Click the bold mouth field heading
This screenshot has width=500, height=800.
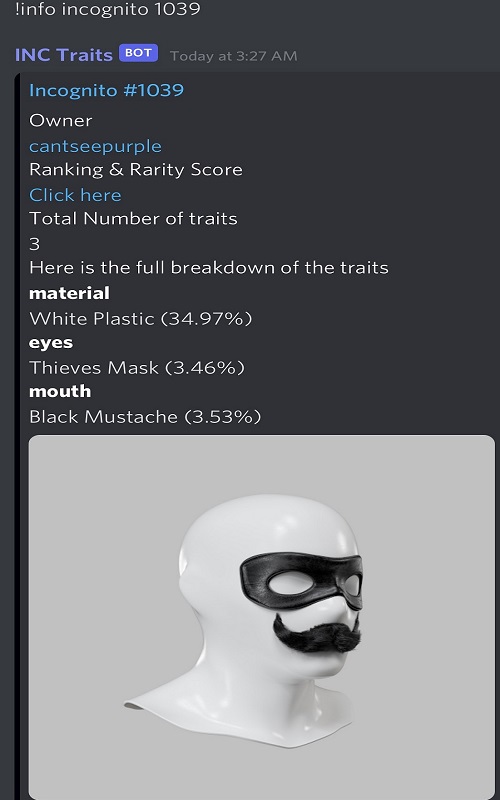click(60, 391)
